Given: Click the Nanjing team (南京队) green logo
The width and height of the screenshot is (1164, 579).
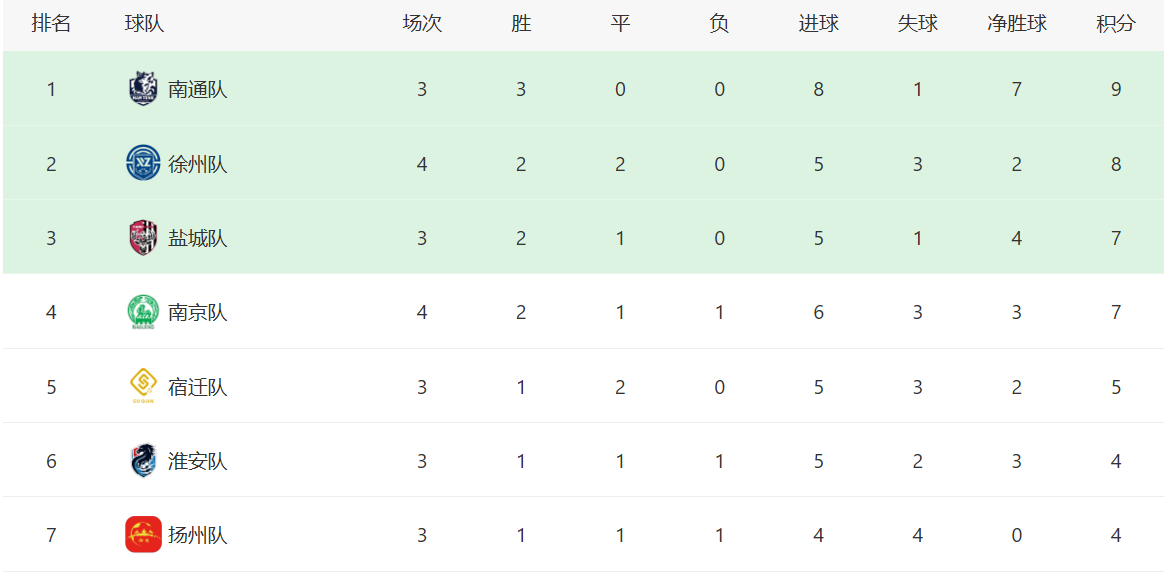Looking at the screenshot, I should [143, 312].
